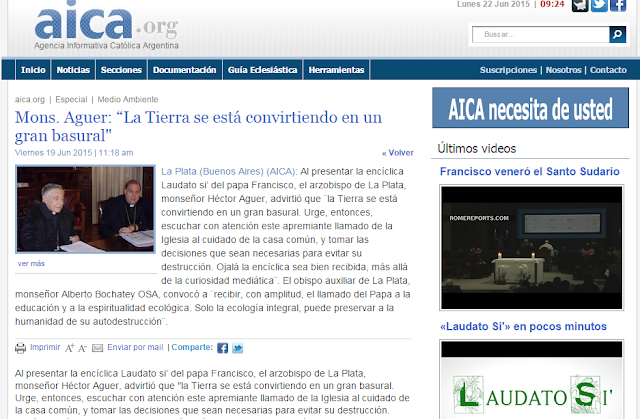Click aica.org breadcrumb link
640x419 pixels.
tap(30, 99)
